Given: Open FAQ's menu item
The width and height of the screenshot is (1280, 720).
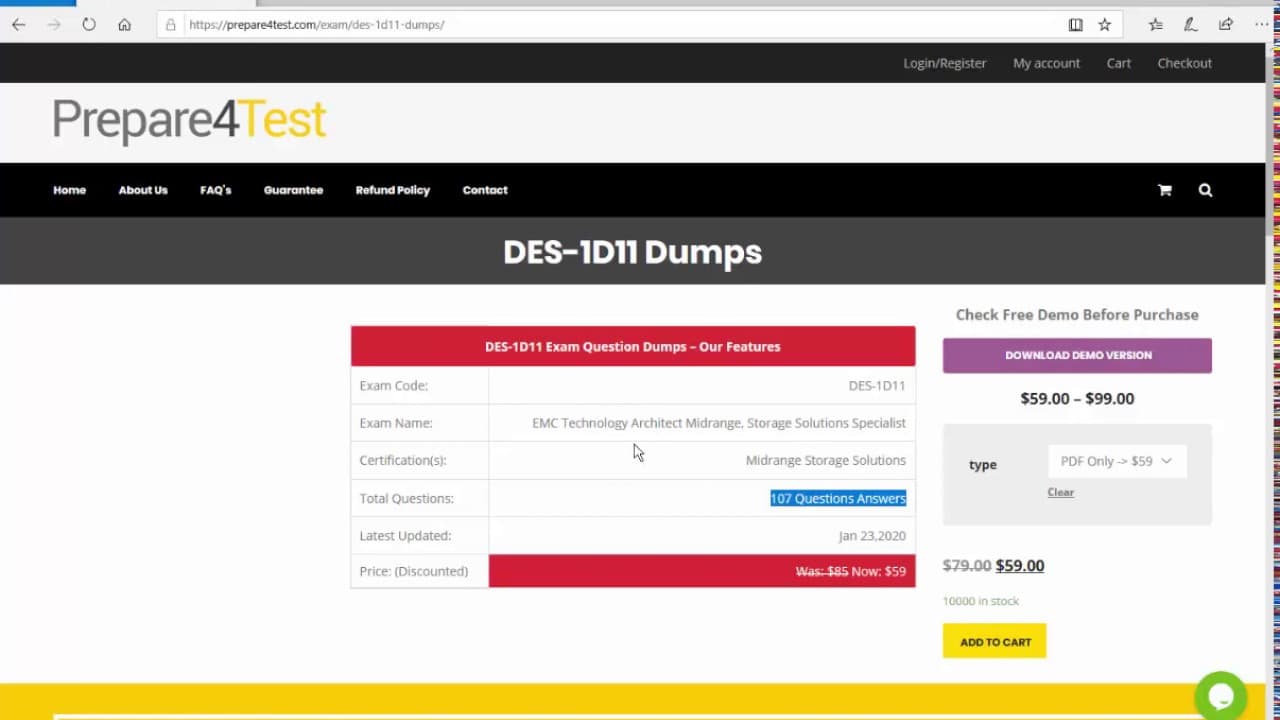Looking at the screenshot, I should click(x=216, y=190).
